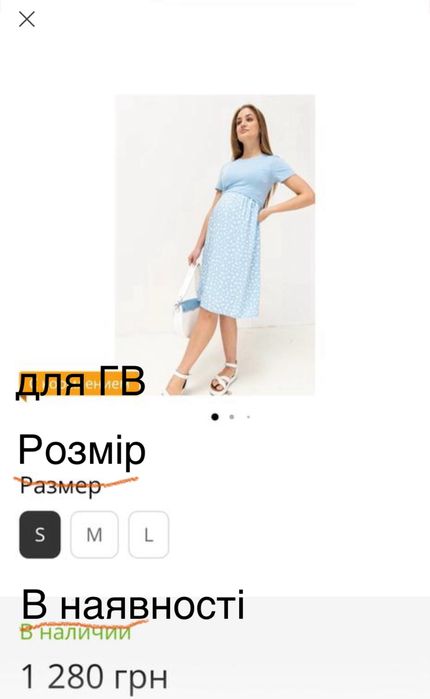Image resolution: width=430 pixels, height=699 pixels.
Task: Switch to the second image dot
Action: pos(231,417)
